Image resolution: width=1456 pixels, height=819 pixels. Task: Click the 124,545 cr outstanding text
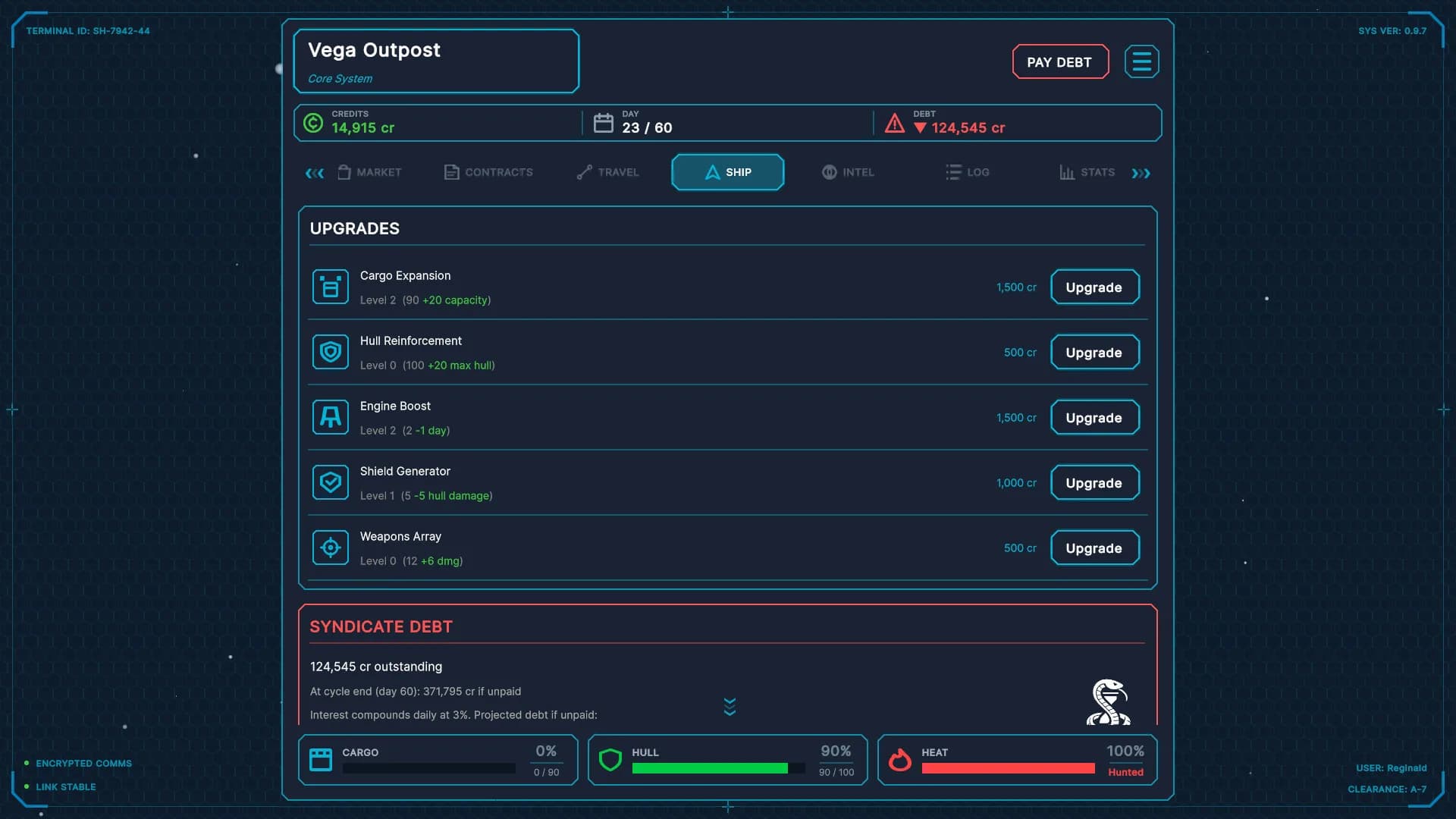coord(376,667)
